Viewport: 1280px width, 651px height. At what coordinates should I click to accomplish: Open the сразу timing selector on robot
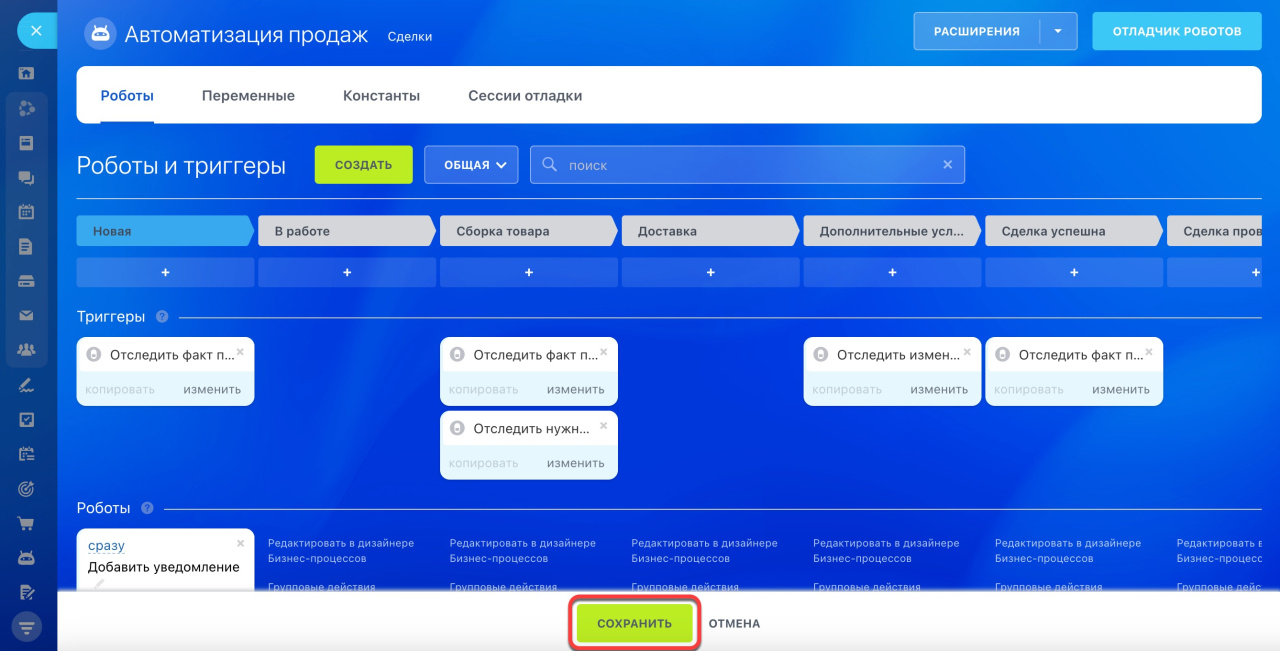point(106,545)
